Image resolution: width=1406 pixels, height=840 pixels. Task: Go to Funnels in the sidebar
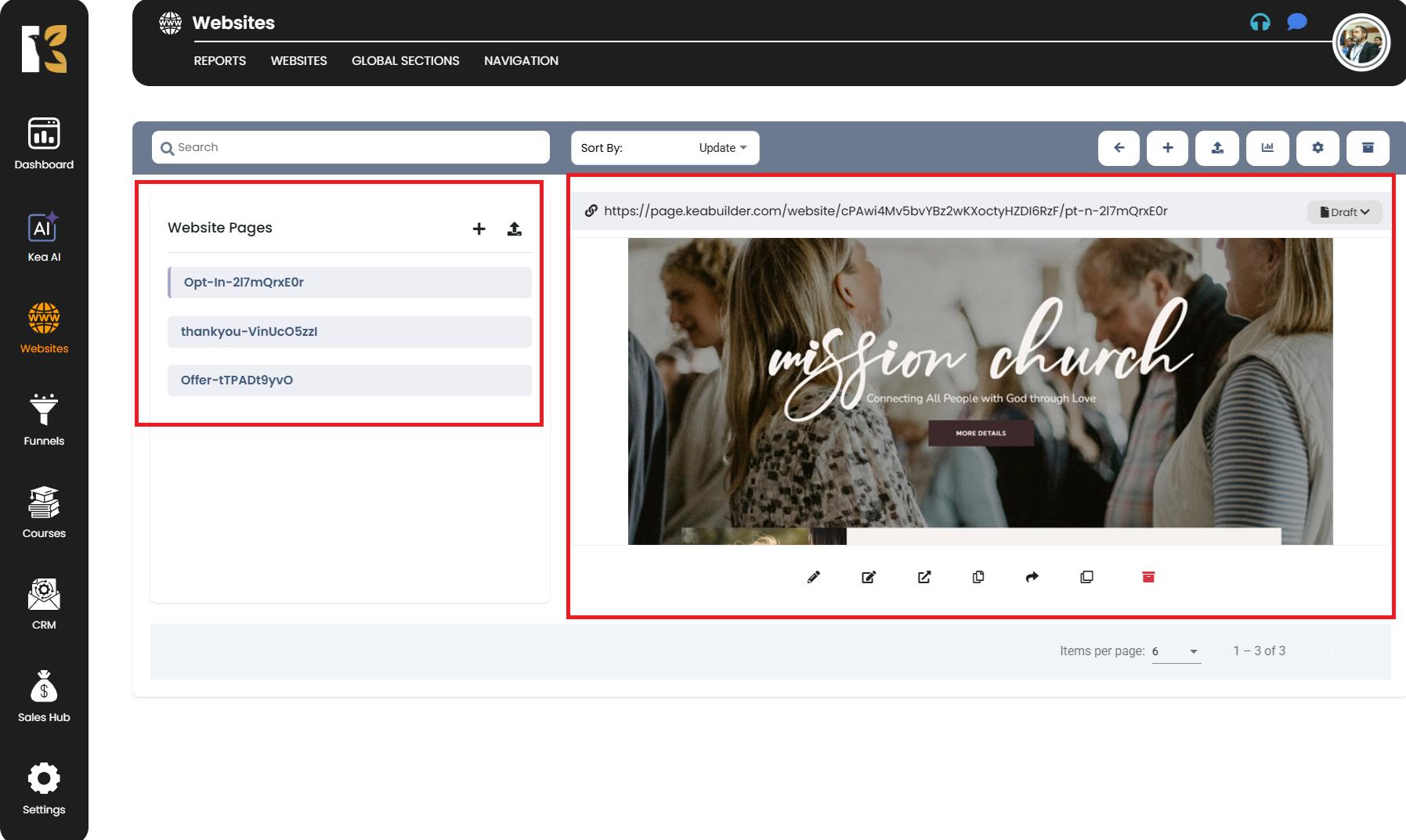tap(44, 420)
